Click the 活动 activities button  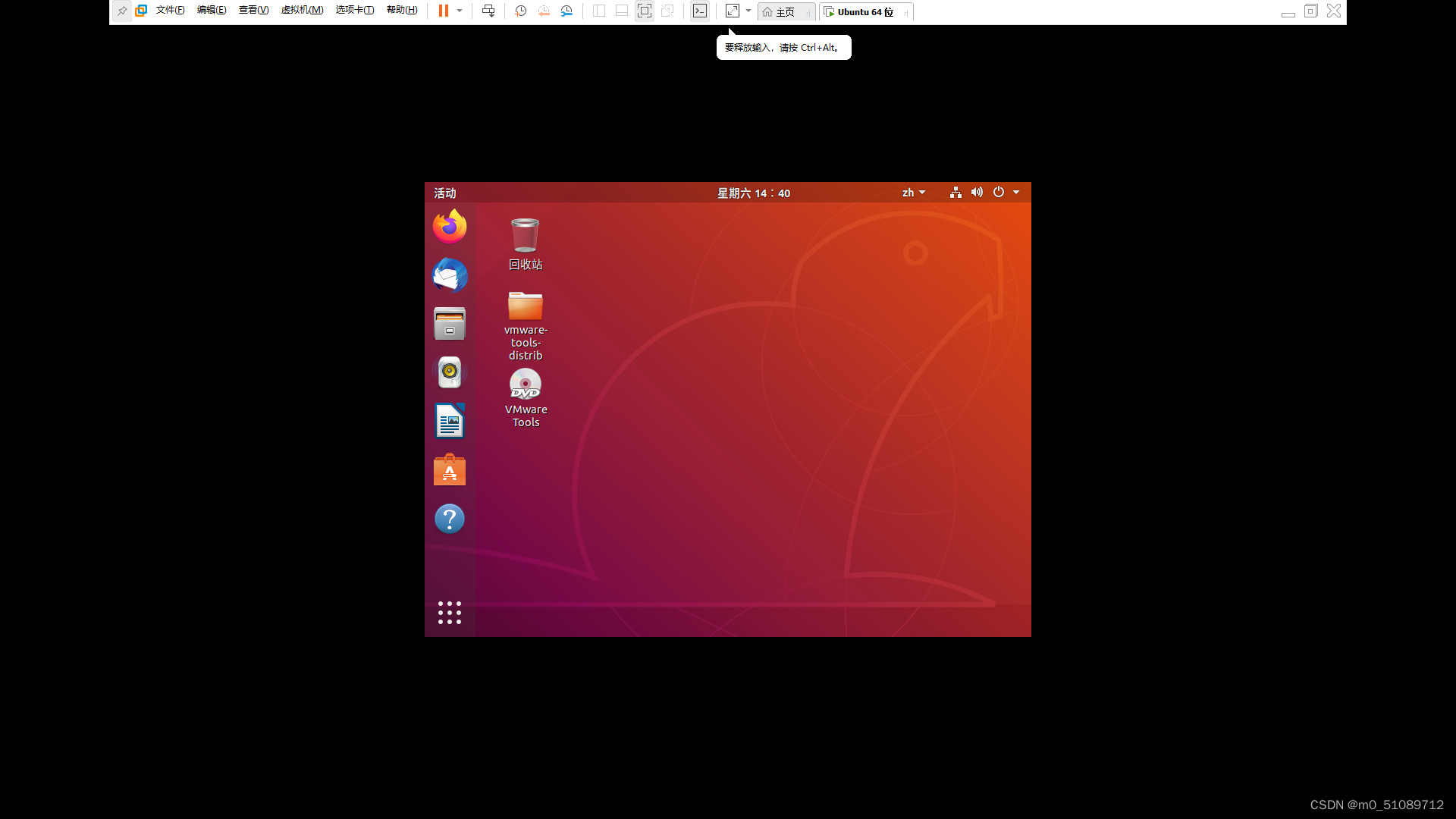(x=445, y=193)
